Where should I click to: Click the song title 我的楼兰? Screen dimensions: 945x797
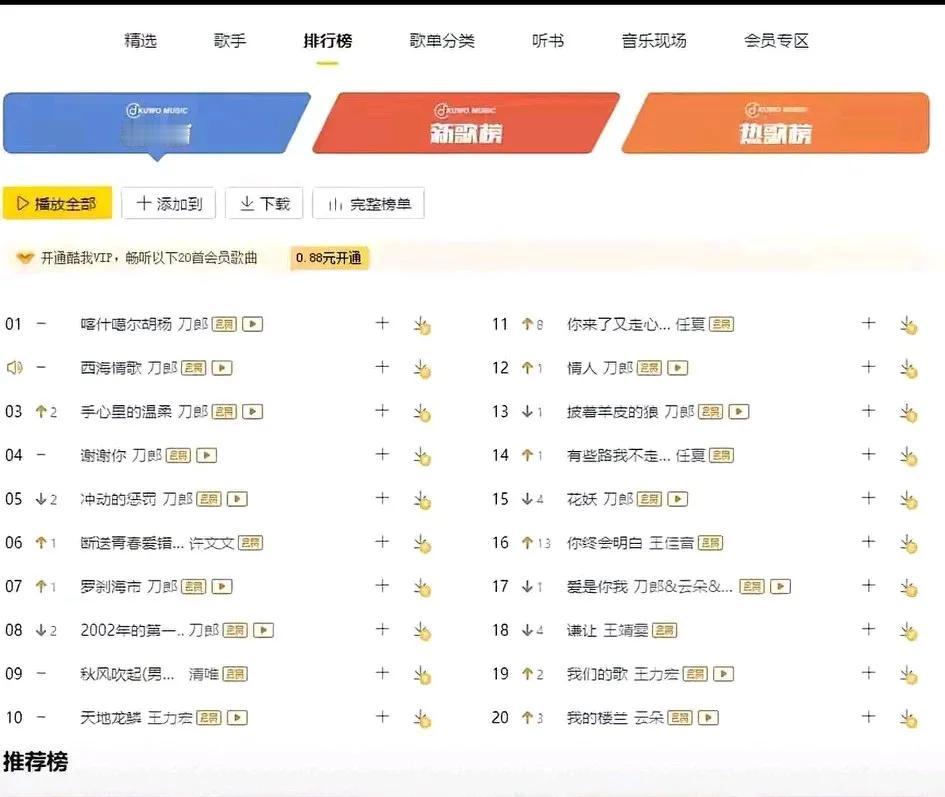pyautogui.click(x=597, y=717)
